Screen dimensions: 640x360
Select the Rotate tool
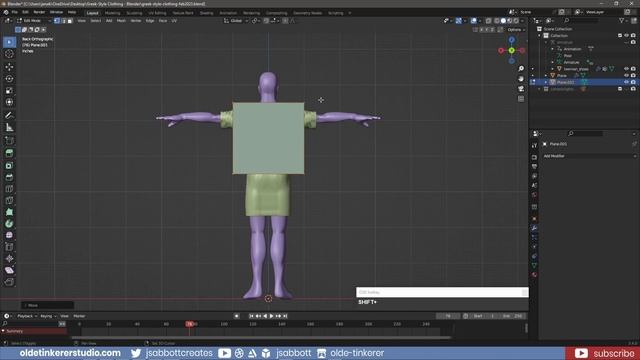9,78
